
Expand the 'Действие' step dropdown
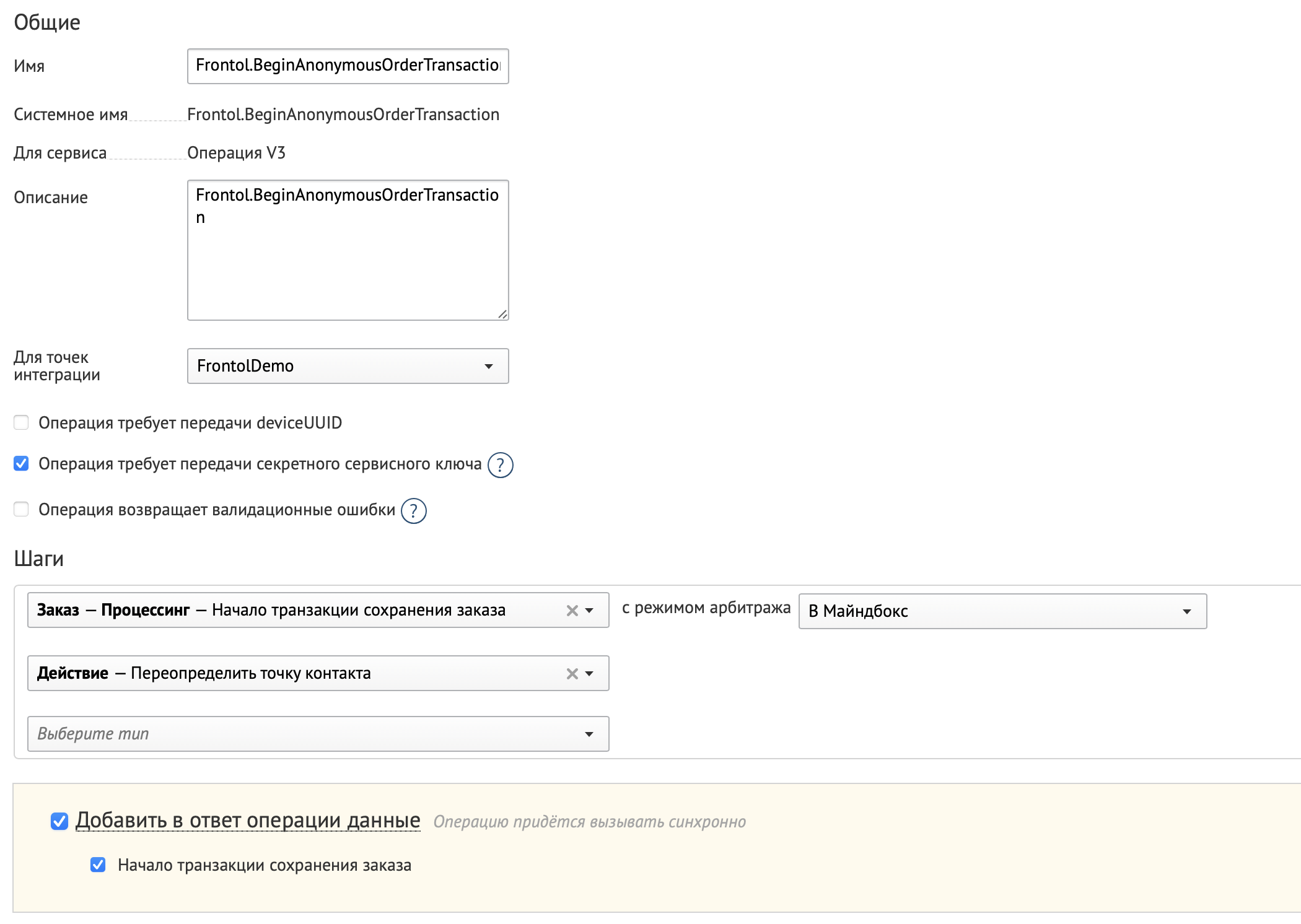(589, 674)
